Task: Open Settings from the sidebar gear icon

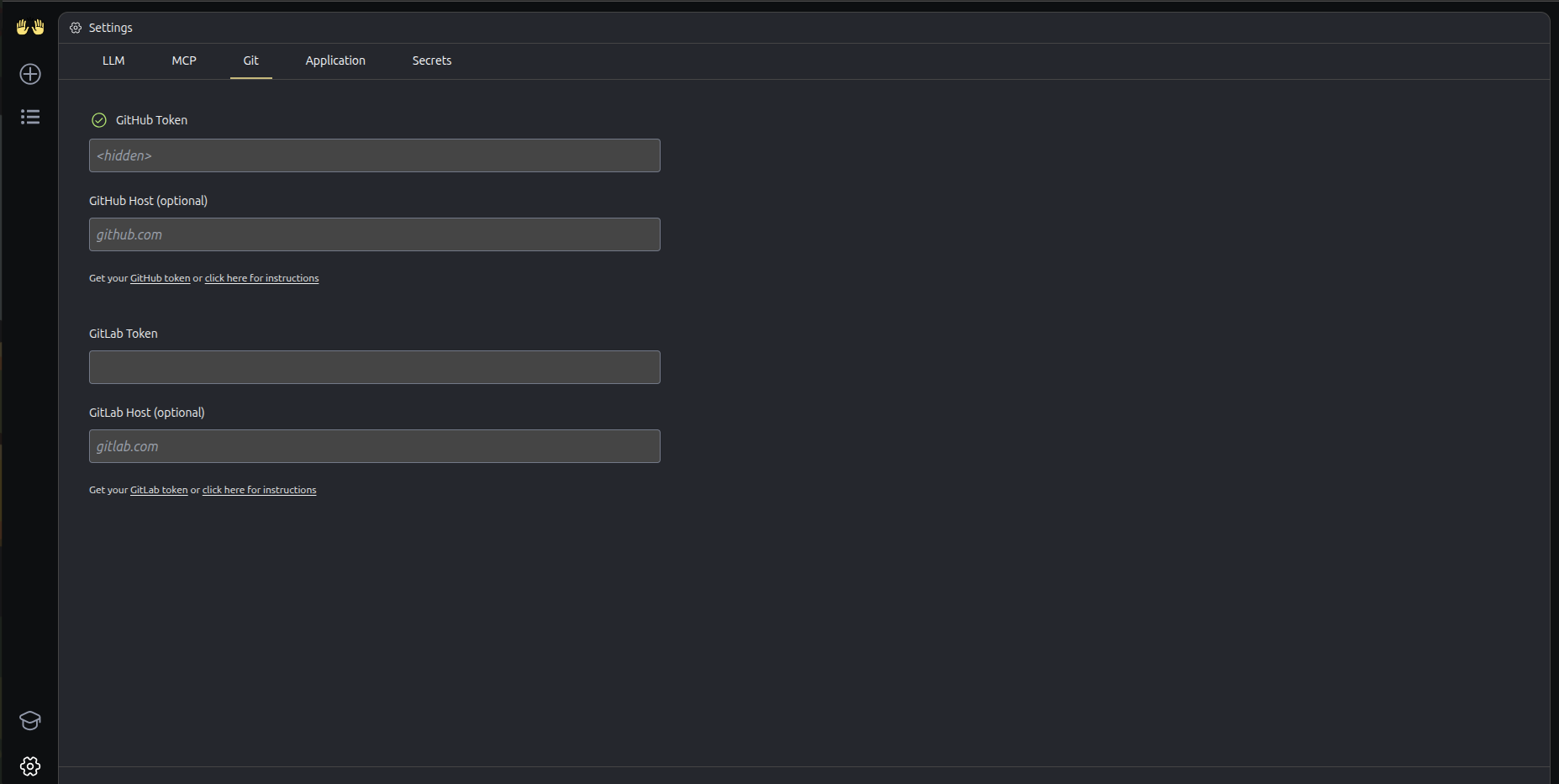Action: point(29,766)
